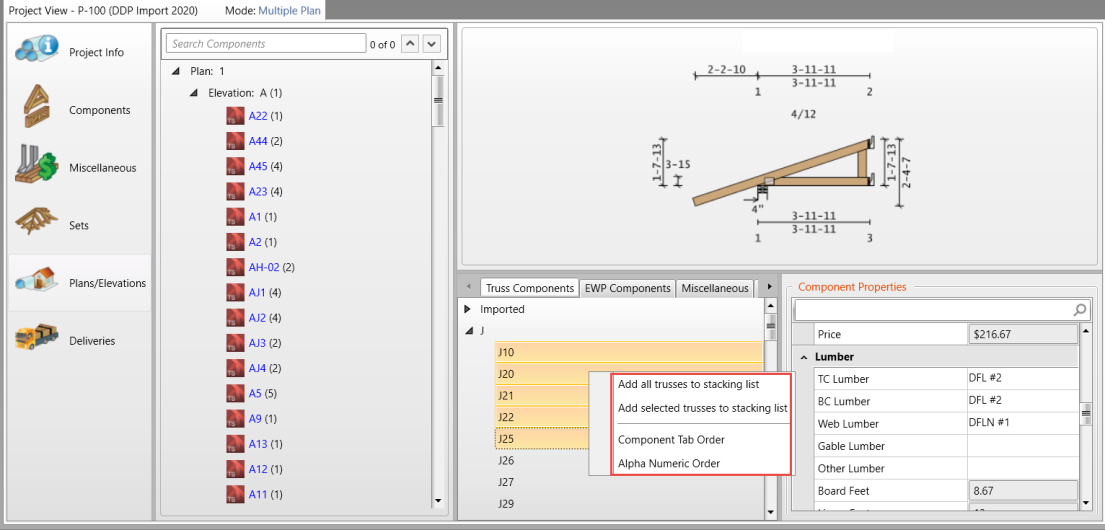Viewport: 1105px width, 530px height.
Task: Click the truss icon beside AJ2
Action: pos(235,317)
